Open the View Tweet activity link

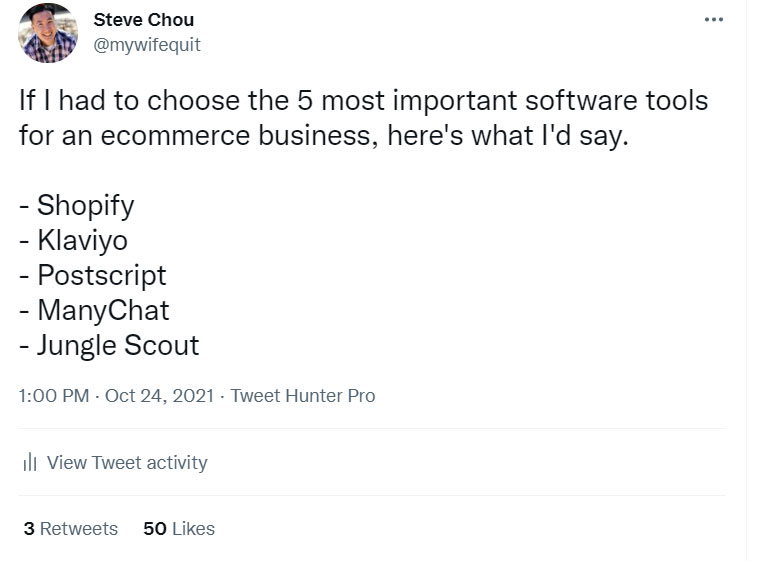127,462
